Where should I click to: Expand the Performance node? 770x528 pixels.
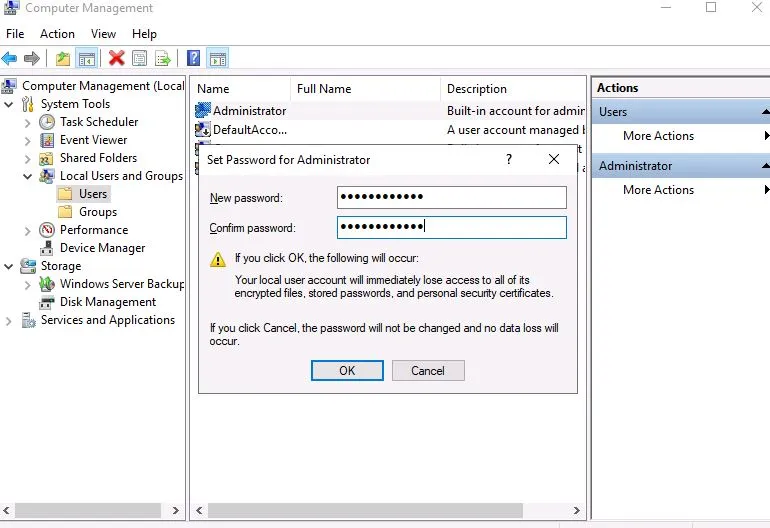[28, 231]
